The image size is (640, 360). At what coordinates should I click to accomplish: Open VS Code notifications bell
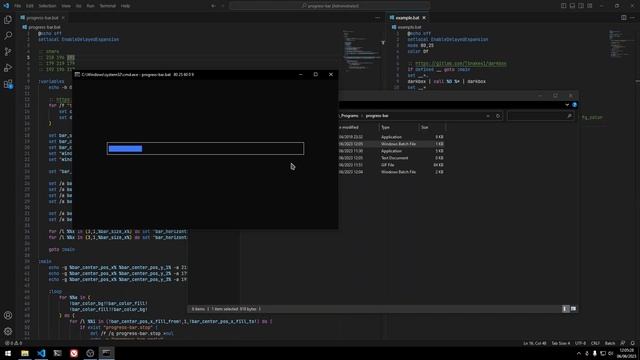[633, 343]
